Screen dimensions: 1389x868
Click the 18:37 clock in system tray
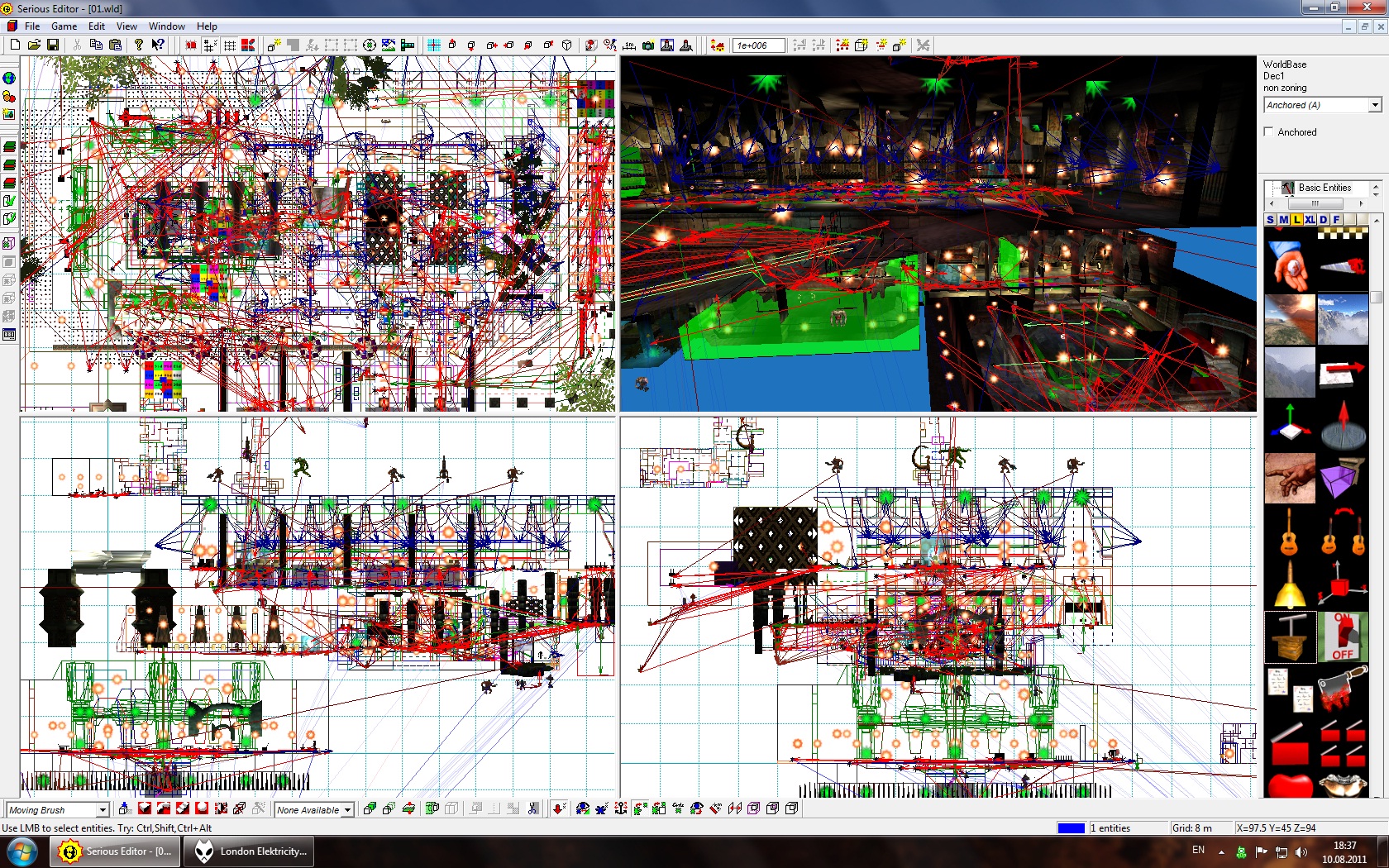click(1344, 846)
